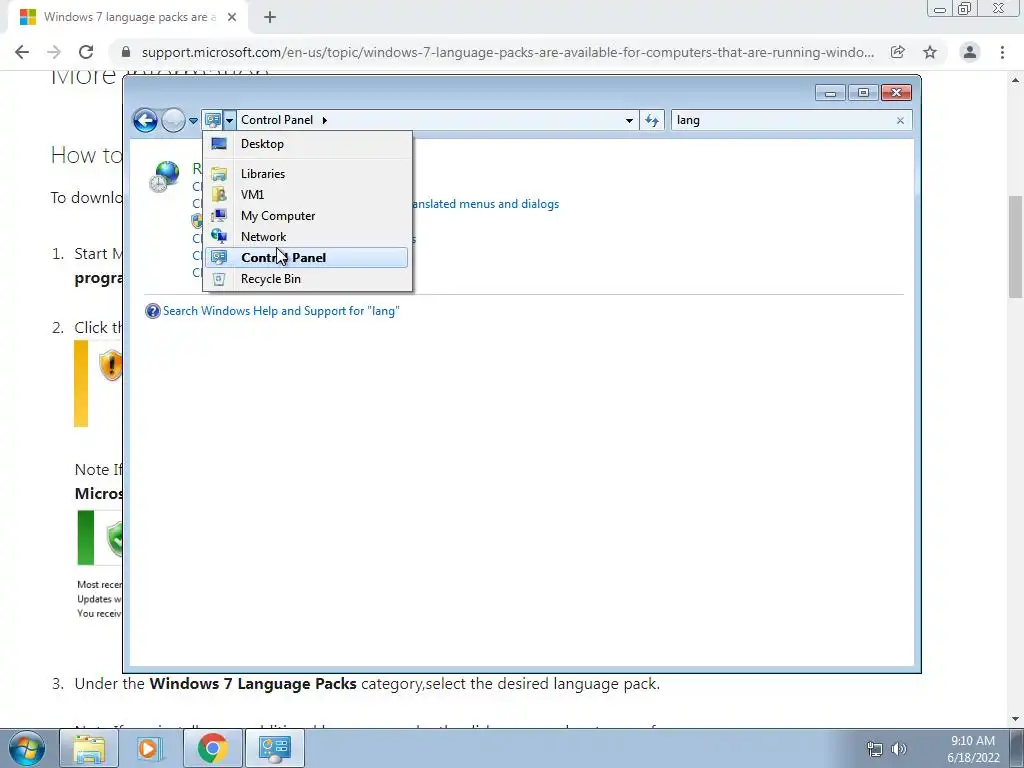Launch Windows Media Player from taskbar
The height and width of the screenshot is (768, 1024).
pos(150,748)
